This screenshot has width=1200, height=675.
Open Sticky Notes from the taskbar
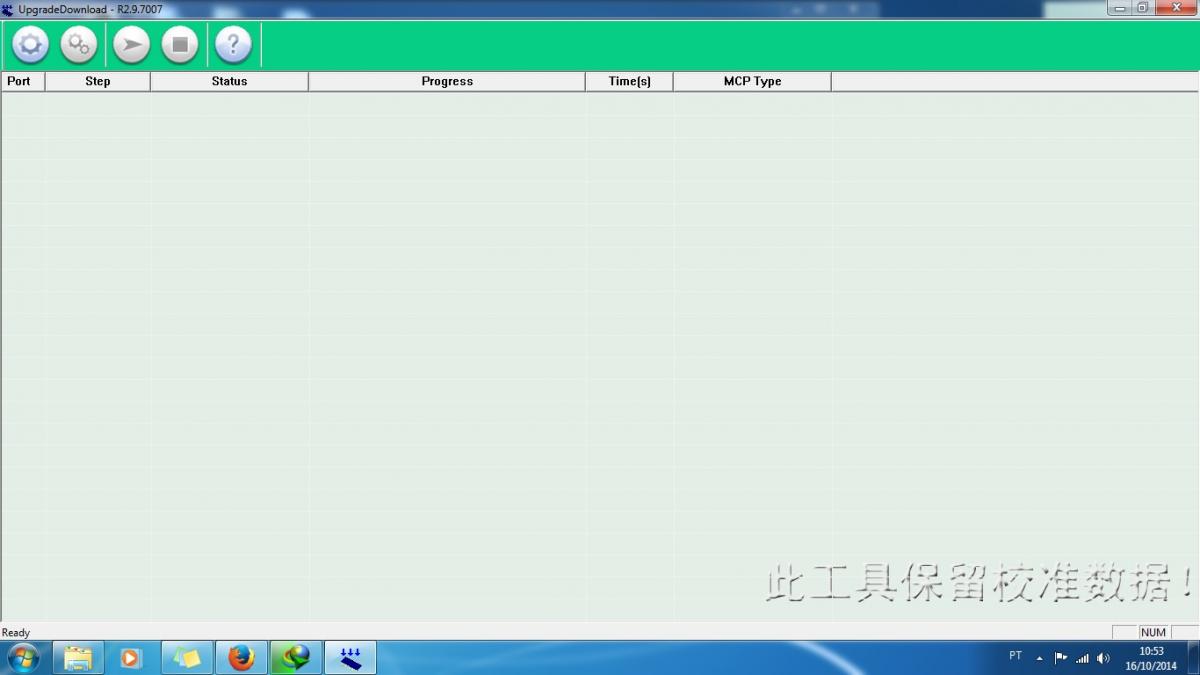coord(187,657)
